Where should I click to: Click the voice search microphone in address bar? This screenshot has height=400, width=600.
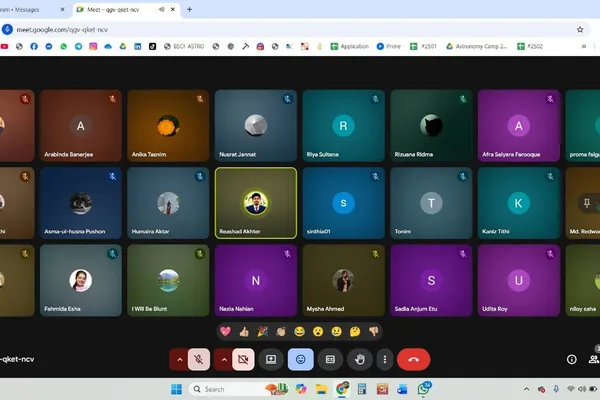(x=7, y=29)
